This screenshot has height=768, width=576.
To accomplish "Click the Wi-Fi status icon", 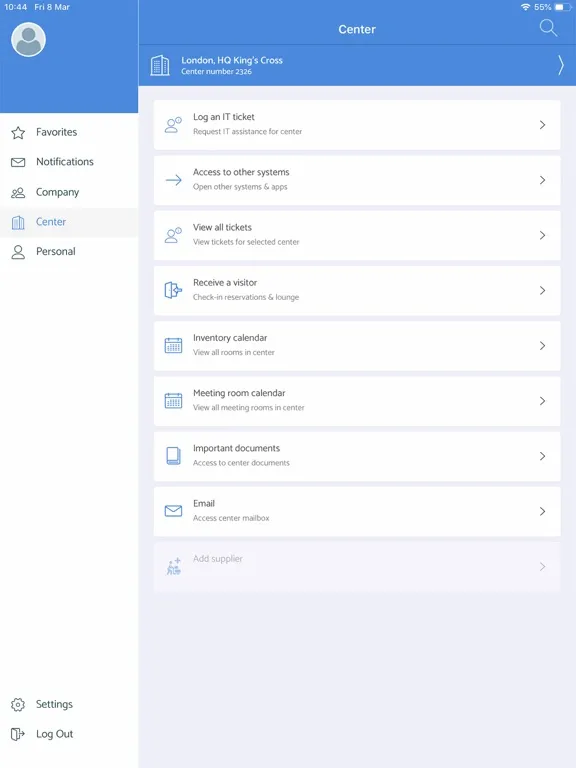I will 526,7.
